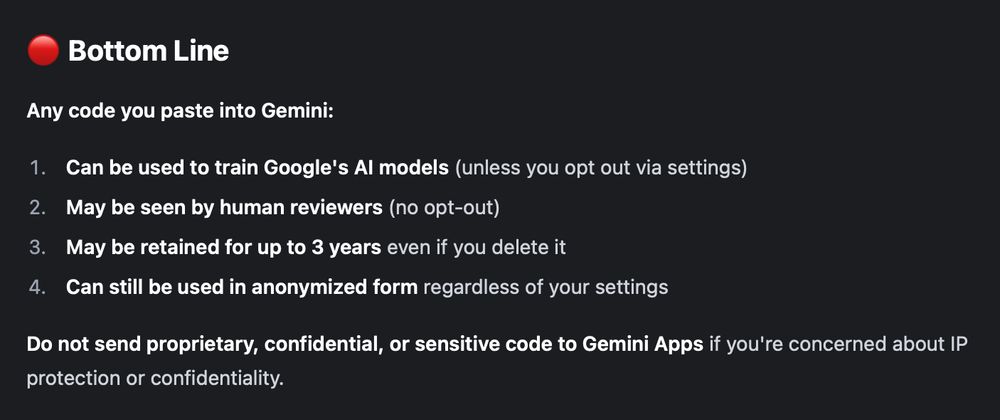Click 'even if you delete it' text

point(476,247)
